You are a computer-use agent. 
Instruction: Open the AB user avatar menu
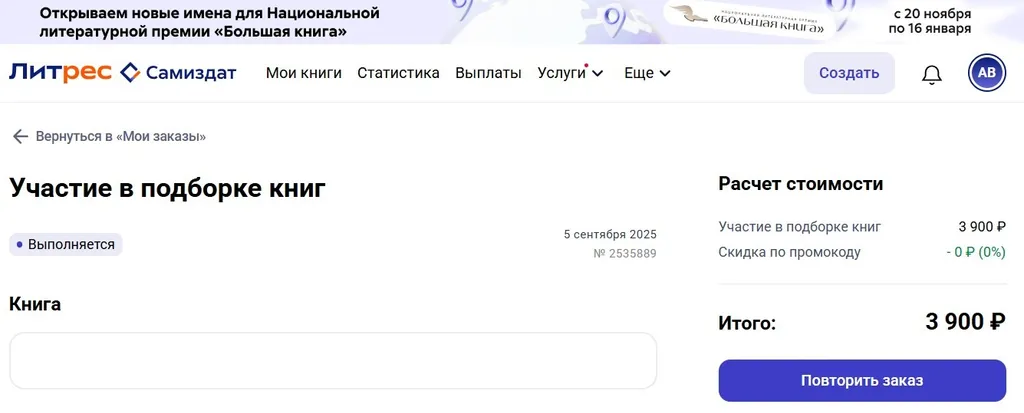[x=987, y=73]
